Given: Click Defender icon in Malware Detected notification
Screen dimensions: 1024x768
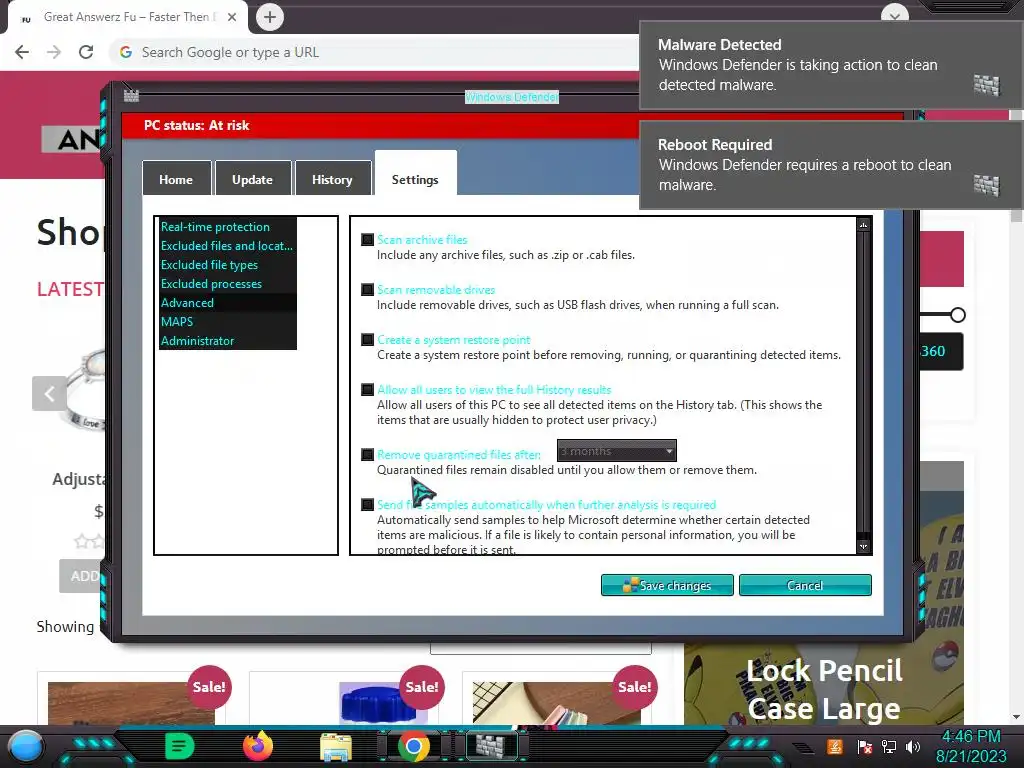Looking at the screenshot, I should click(x=986, y=85).
